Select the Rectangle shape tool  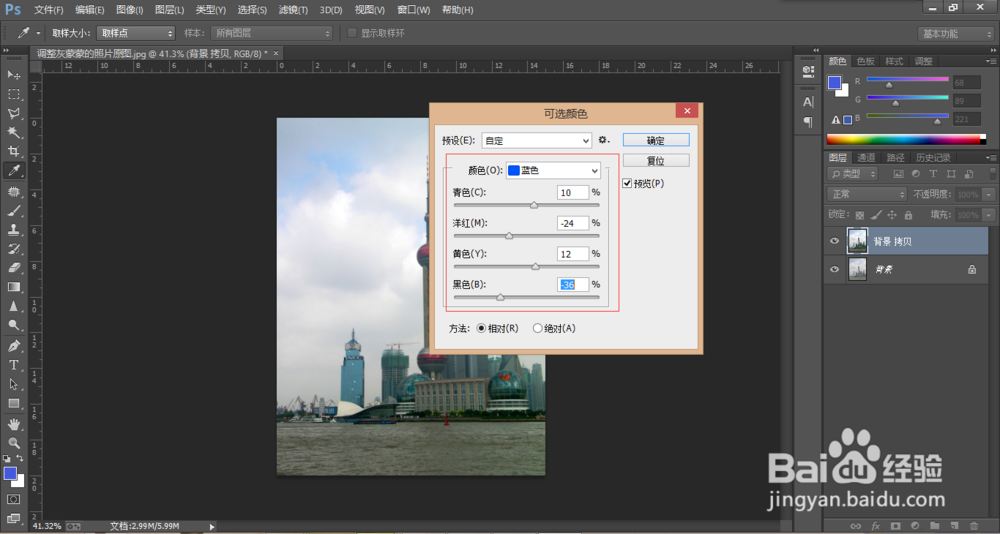tap(13, 404)
